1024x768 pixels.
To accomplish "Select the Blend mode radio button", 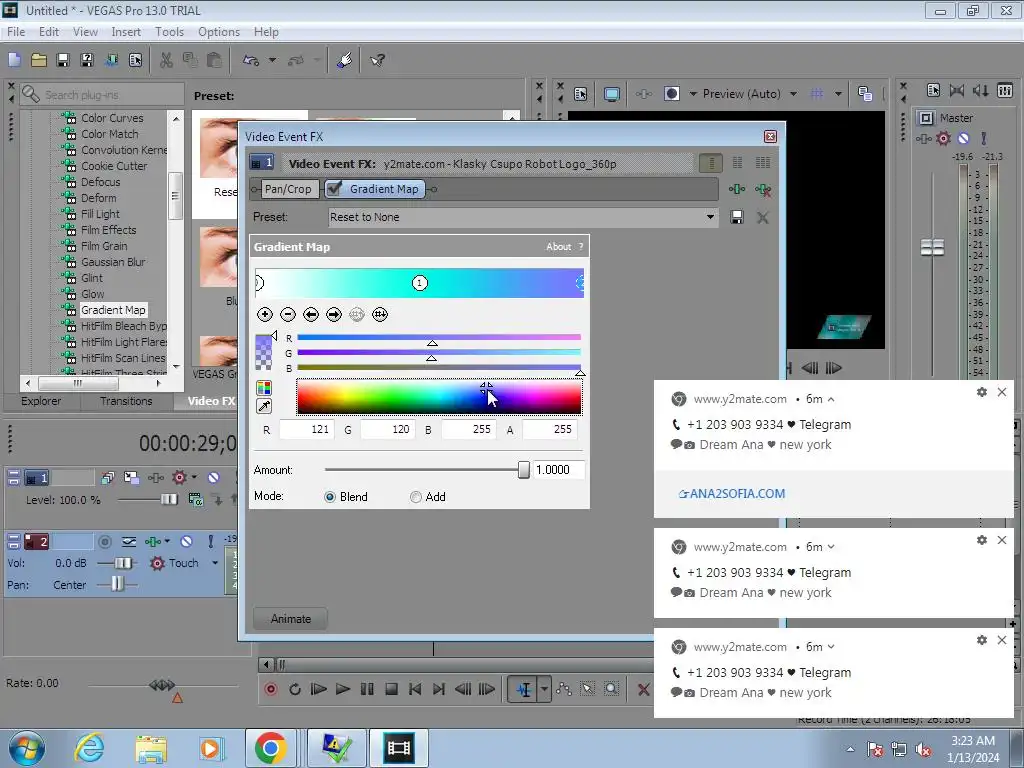I will coord(330,497).
